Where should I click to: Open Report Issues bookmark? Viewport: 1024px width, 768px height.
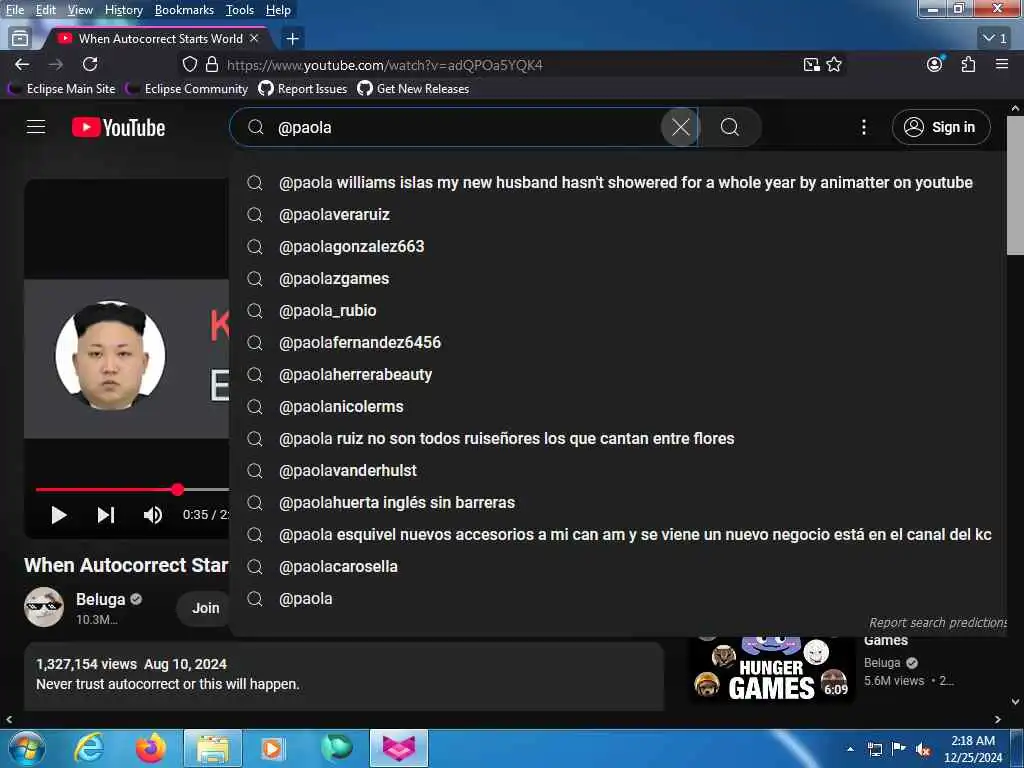point(303,89)
